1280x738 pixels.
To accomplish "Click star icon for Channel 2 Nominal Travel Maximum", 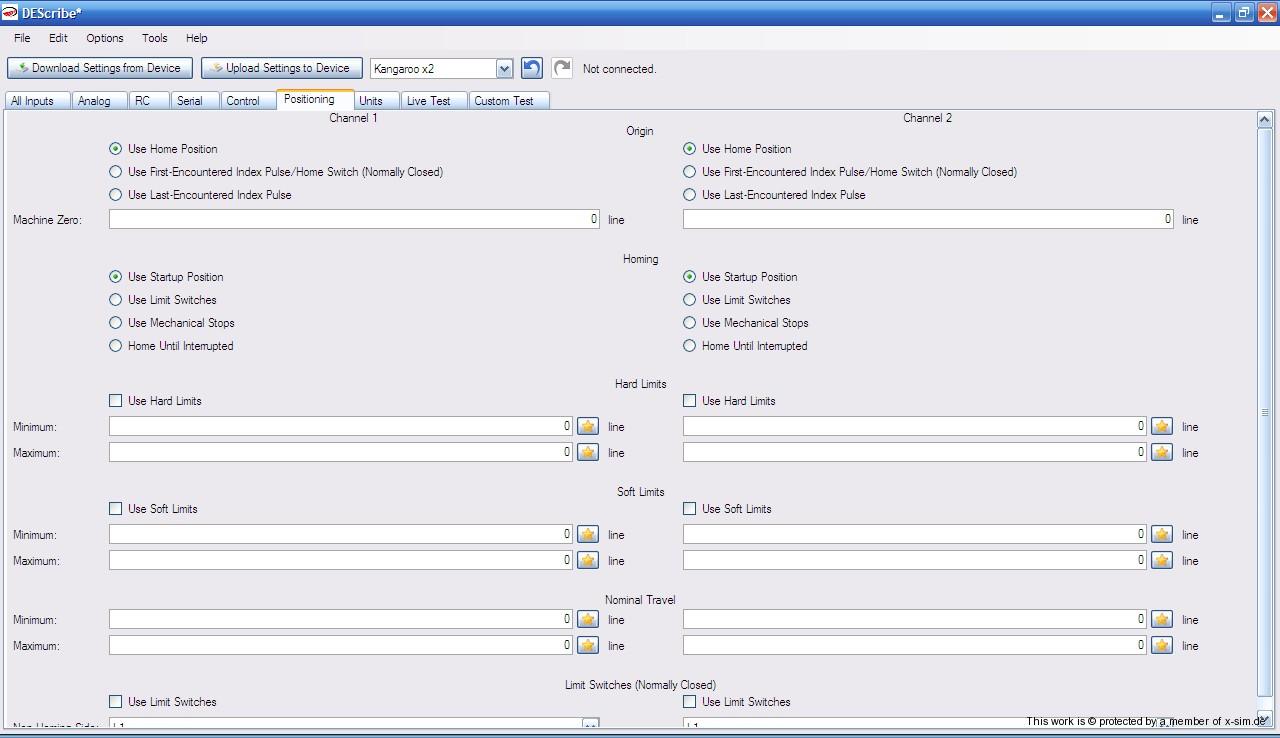I will pos(1161,646).
